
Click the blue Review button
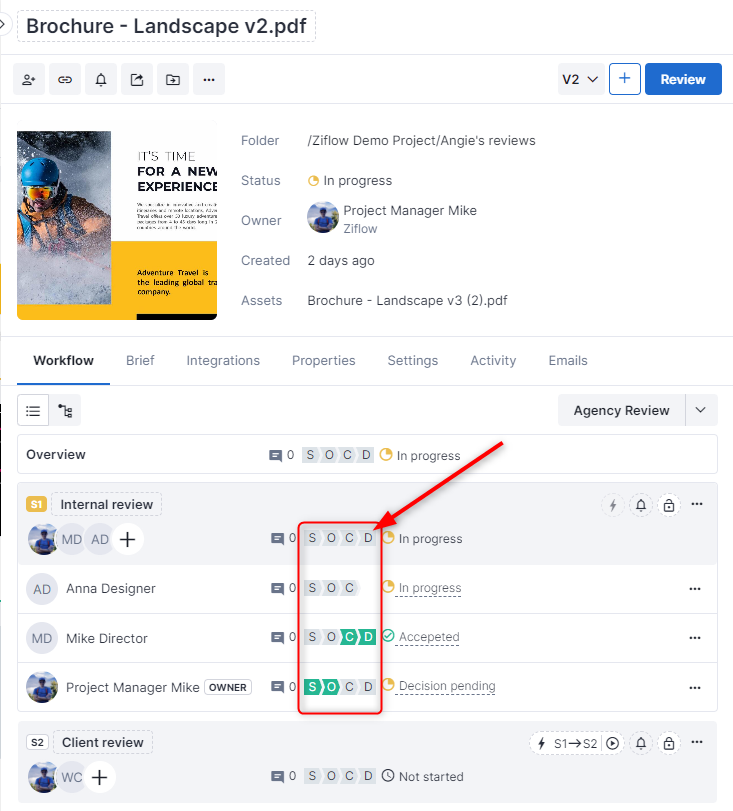tap(683, 79)
